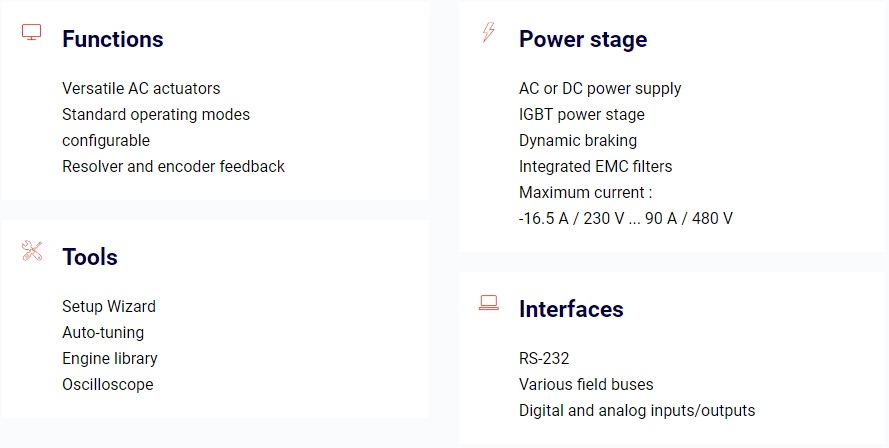Click the laptop icon beside Interfaces
Viewport: 889px width, 448px height.
tap(489, 303)
